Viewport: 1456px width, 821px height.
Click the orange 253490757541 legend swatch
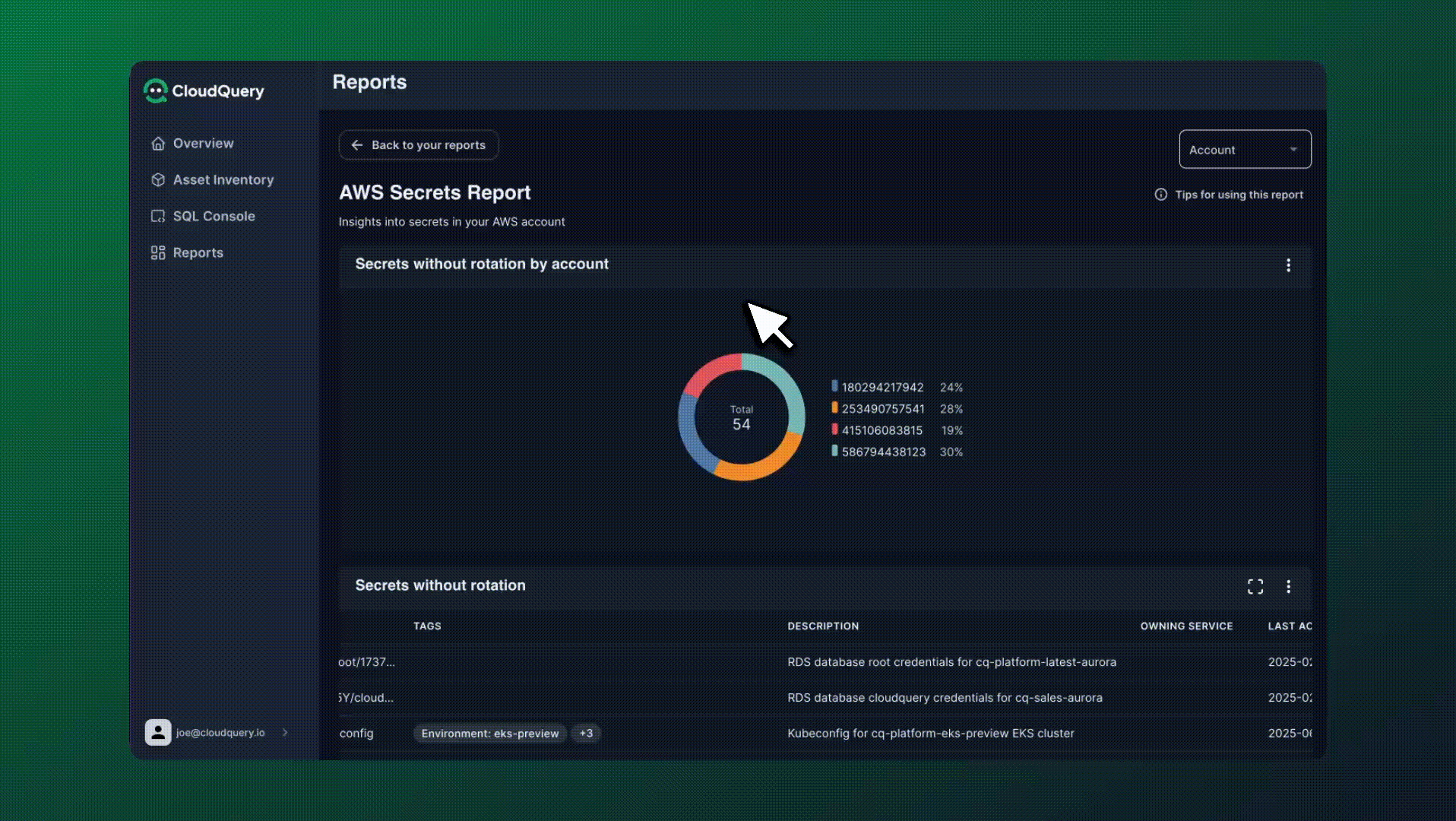click(x=834, y=408)
